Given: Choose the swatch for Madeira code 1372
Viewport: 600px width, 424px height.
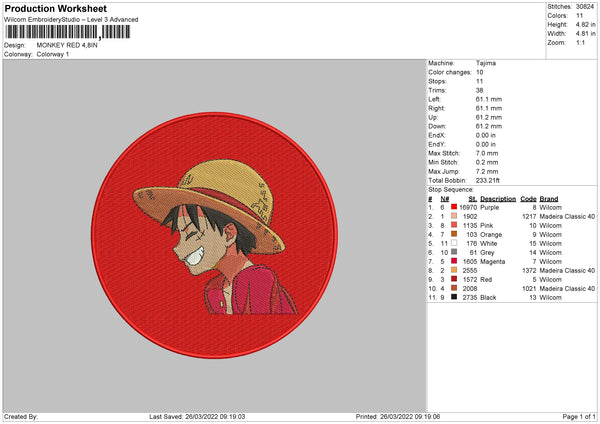Looking at the screenshot, I should coord(454,270).
